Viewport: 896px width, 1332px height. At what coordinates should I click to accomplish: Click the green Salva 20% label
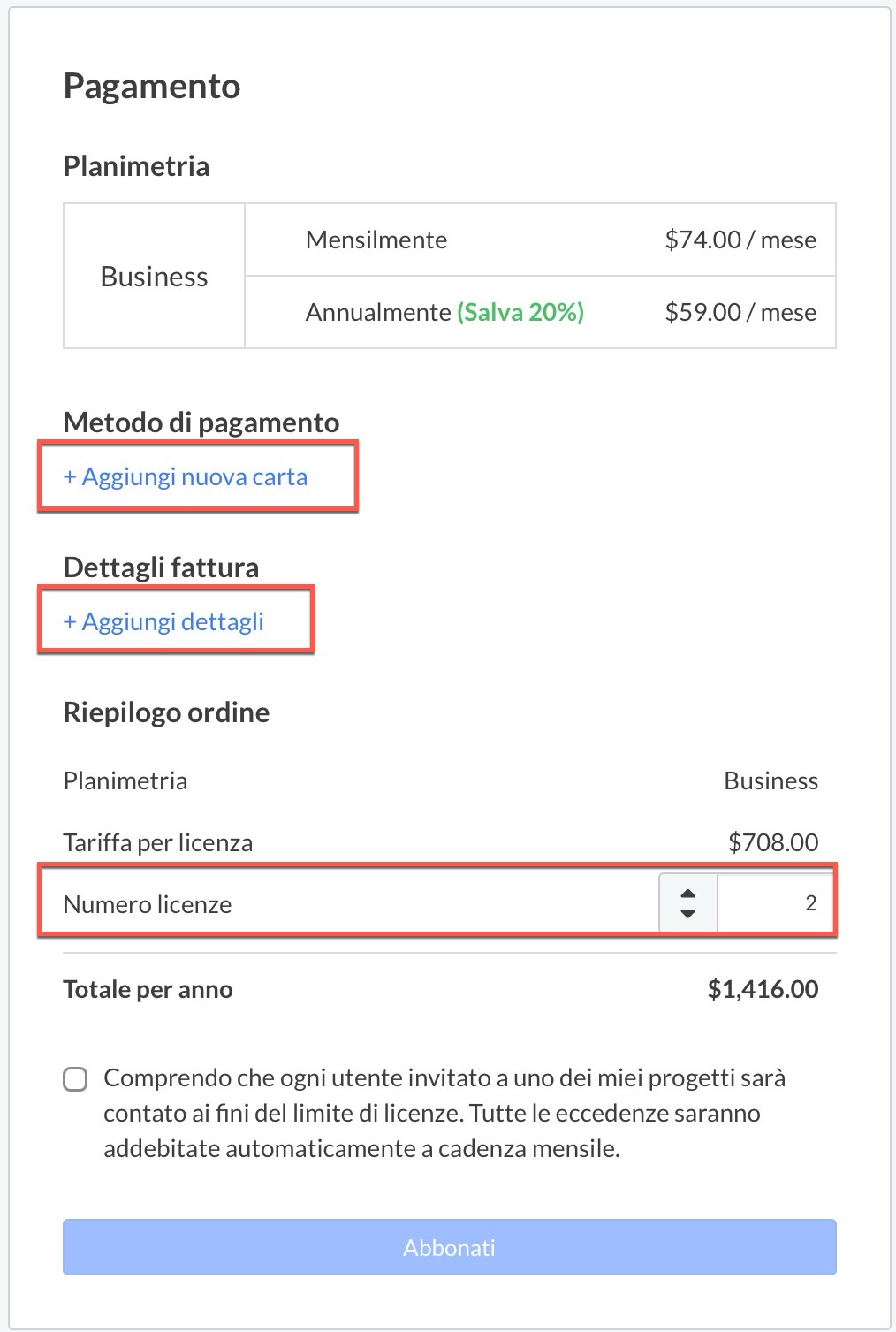520,312
